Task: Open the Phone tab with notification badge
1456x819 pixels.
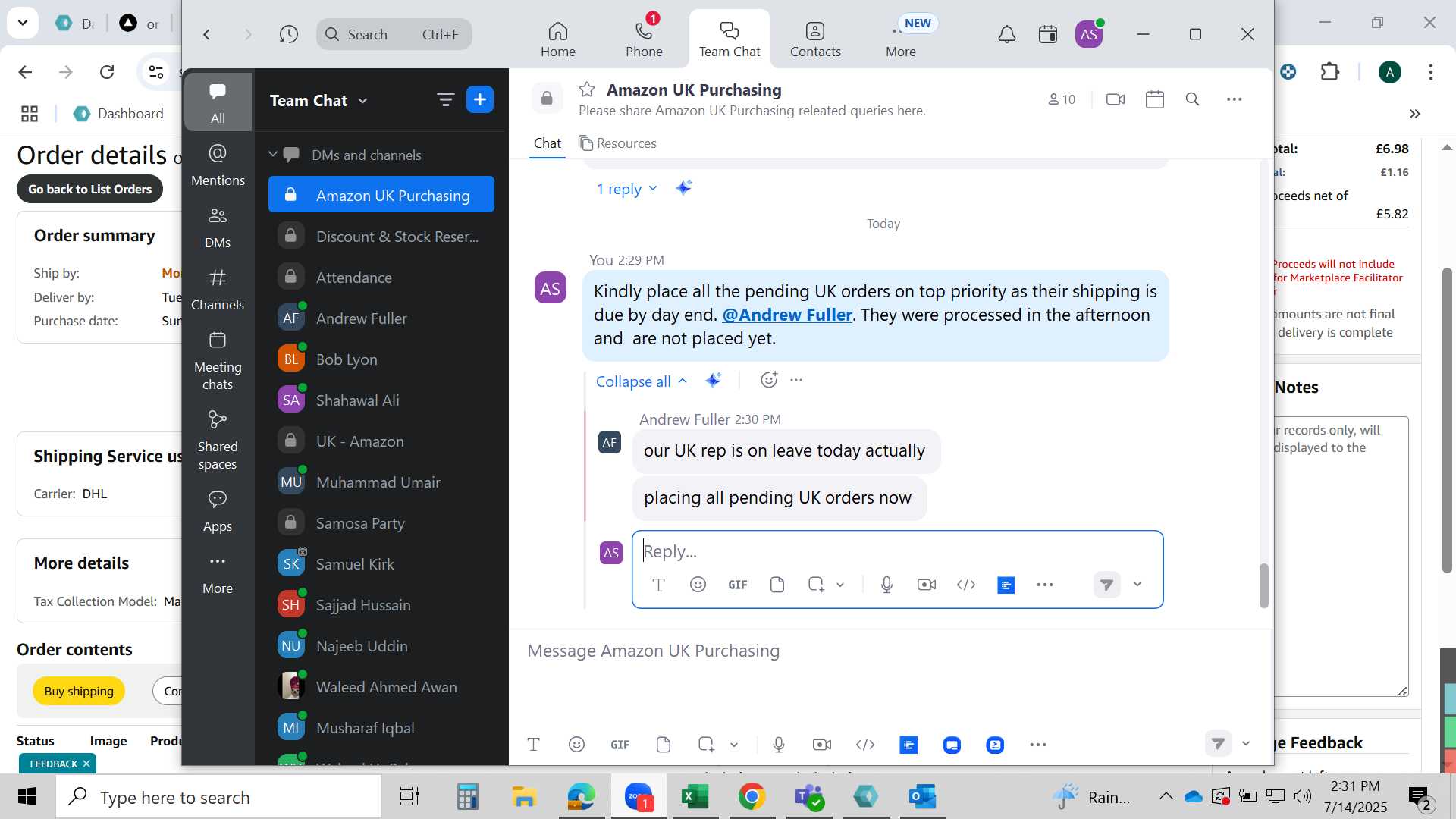Action: pos(644,39)
